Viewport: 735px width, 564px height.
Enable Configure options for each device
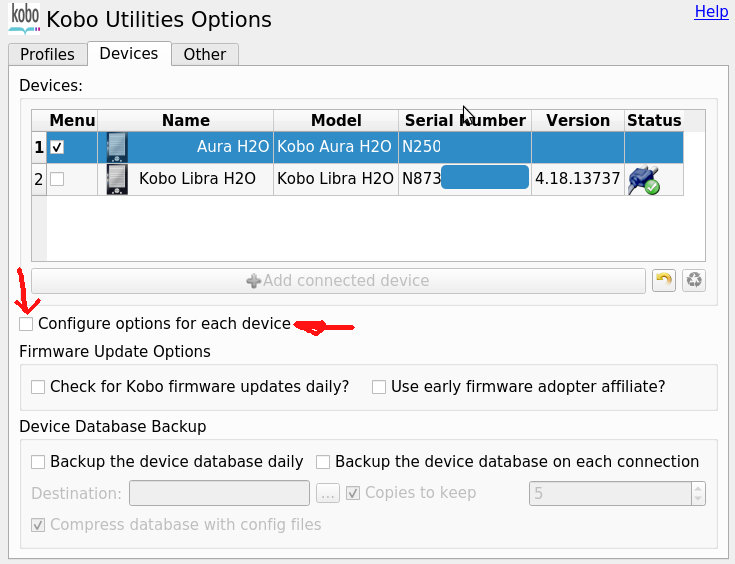(27, 324)
